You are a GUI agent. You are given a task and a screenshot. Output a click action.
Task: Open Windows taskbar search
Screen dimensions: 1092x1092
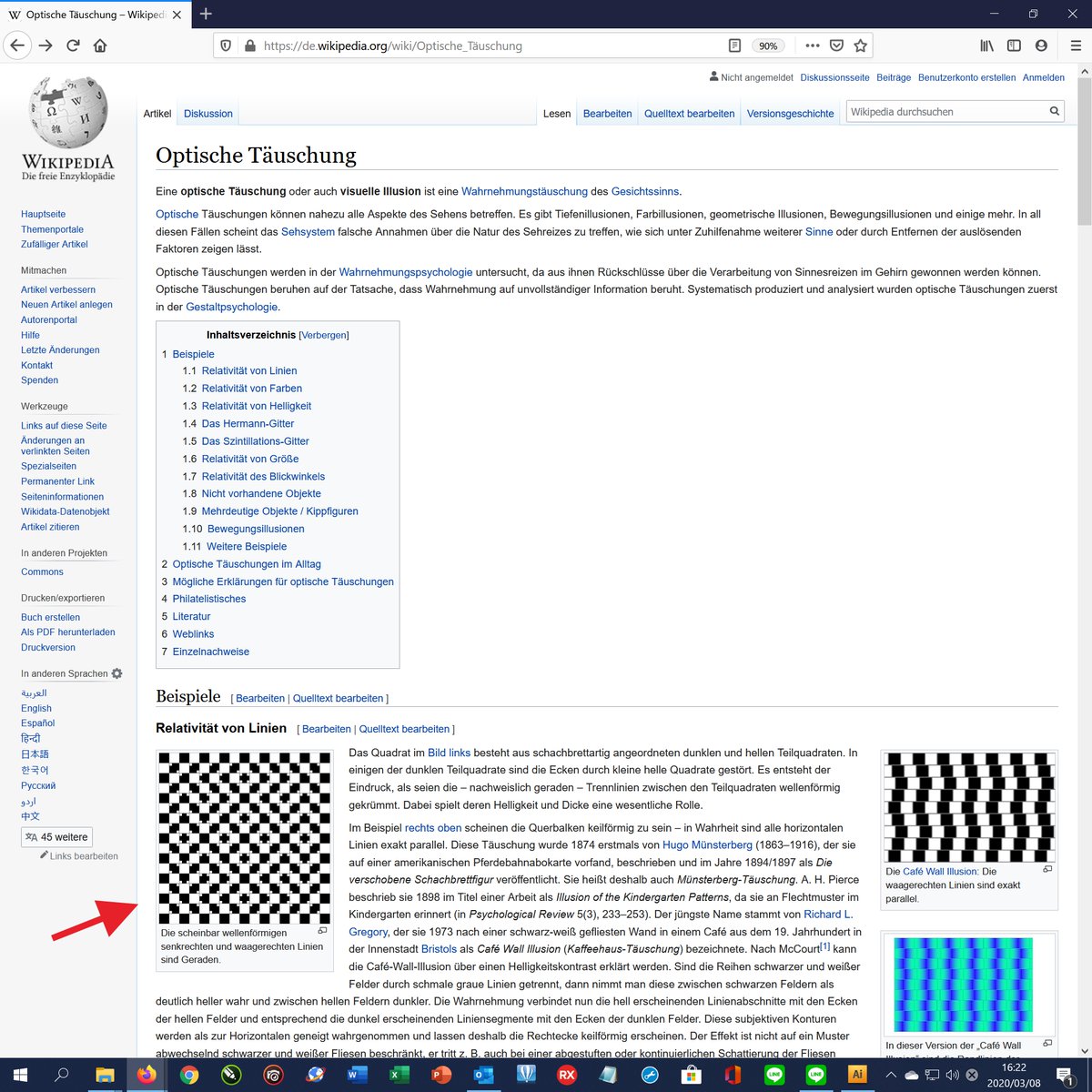(x=62, y=1075)
